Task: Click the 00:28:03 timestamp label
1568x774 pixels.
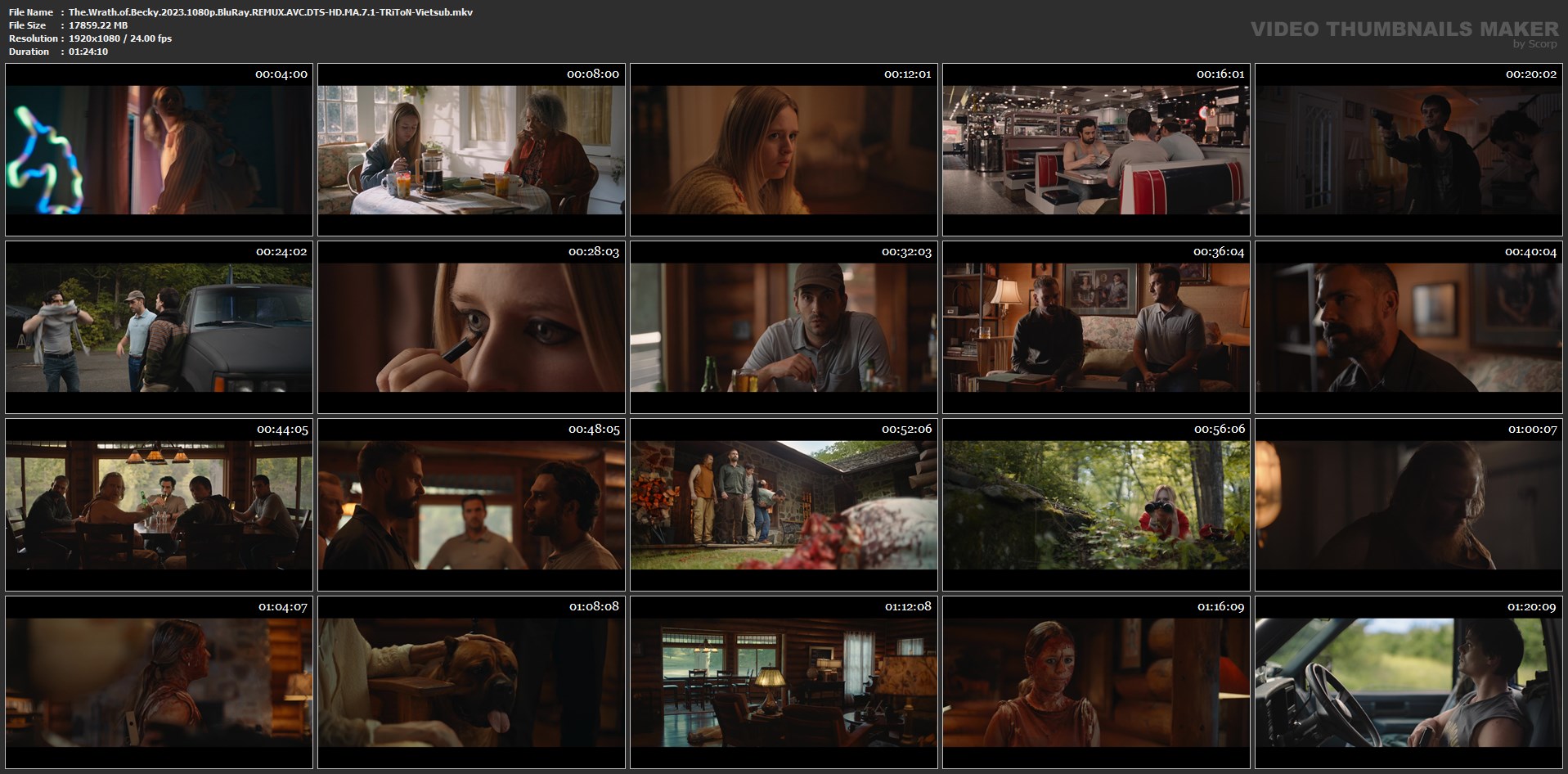Action: pos(594,252)
